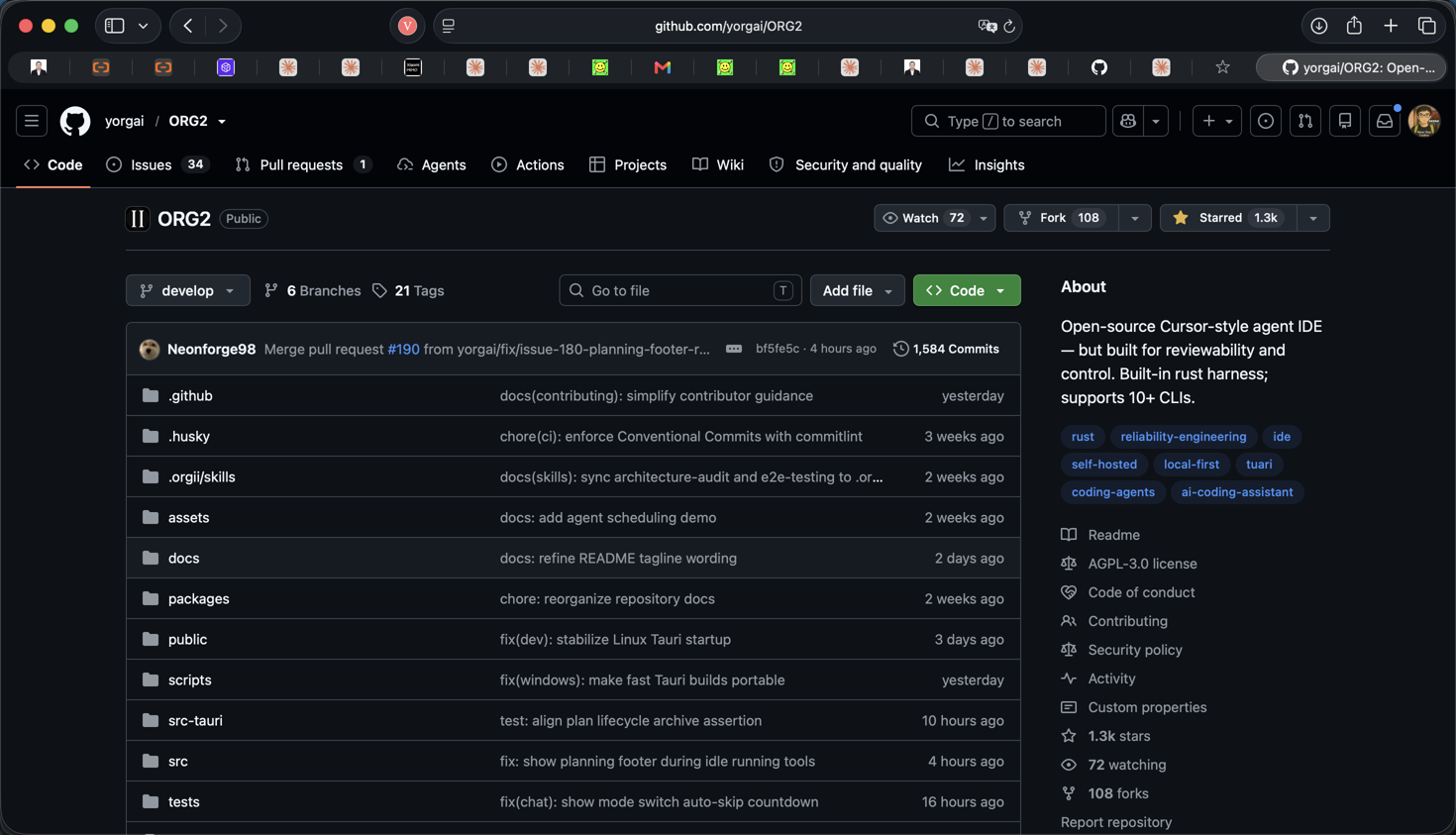Open the Security policy link
This screenshot has width=1456, height=835.
1135,650
